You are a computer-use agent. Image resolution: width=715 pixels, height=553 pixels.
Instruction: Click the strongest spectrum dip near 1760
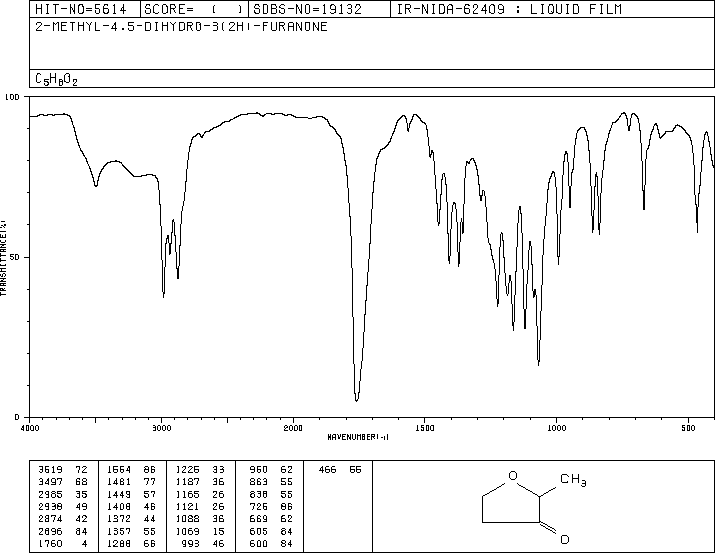click(357, 399)
